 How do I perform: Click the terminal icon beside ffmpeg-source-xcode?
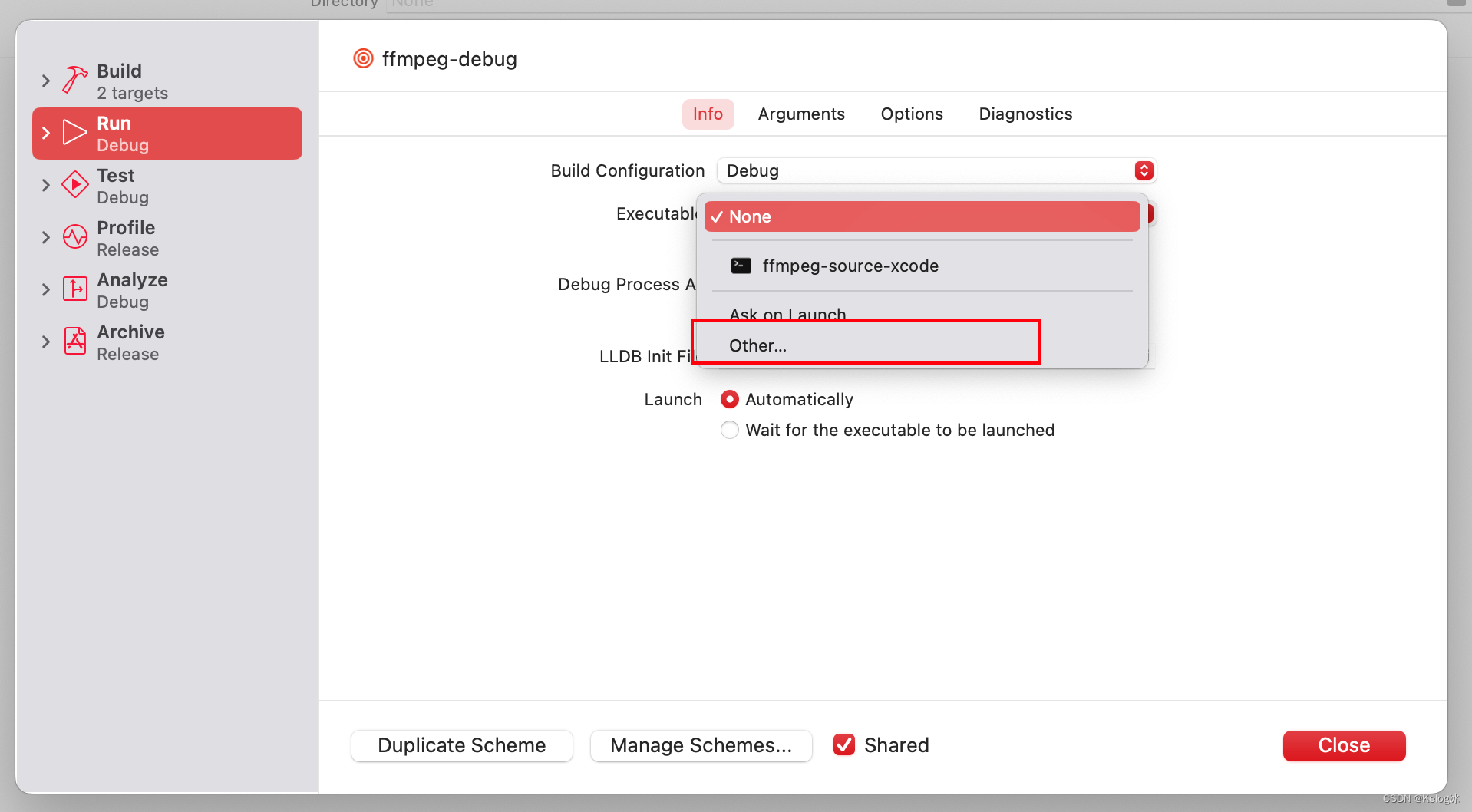pyautogui.click(x=741, y=266)
